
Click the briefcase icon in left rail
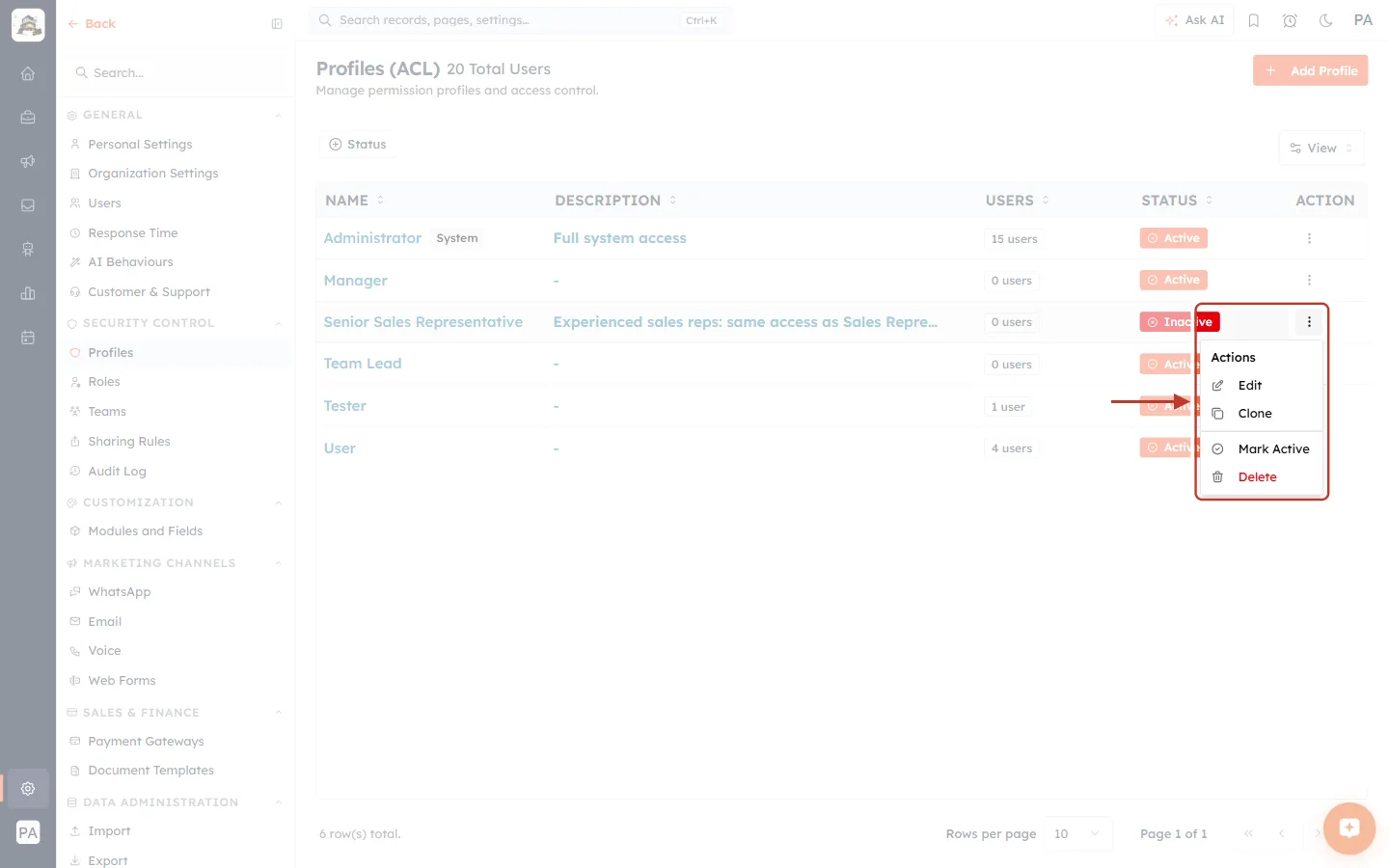point(28,118)
